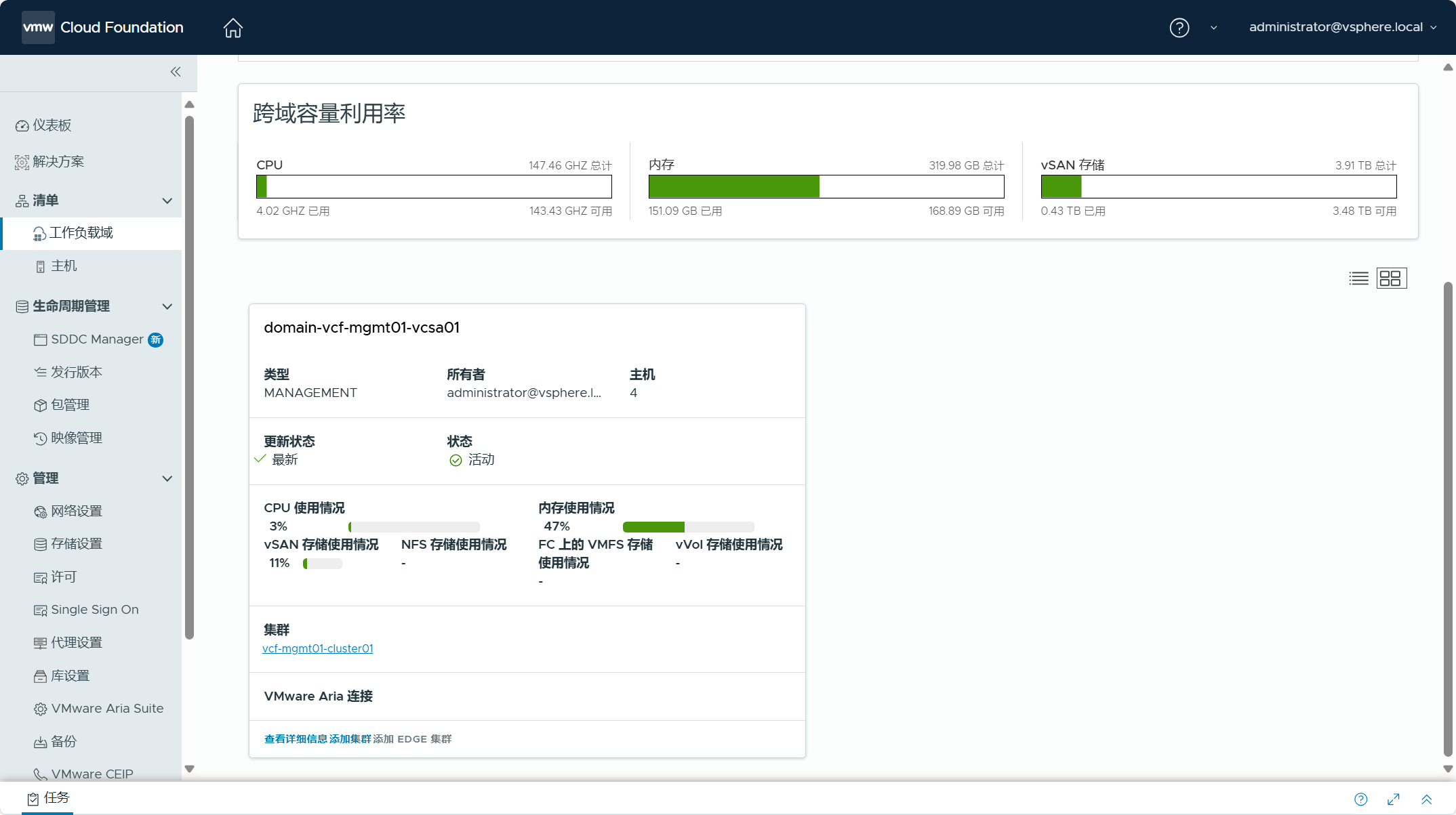1456x815 pixels.
Task: Open the help question-mark icon in header
Action: [x=1179, y=28]
